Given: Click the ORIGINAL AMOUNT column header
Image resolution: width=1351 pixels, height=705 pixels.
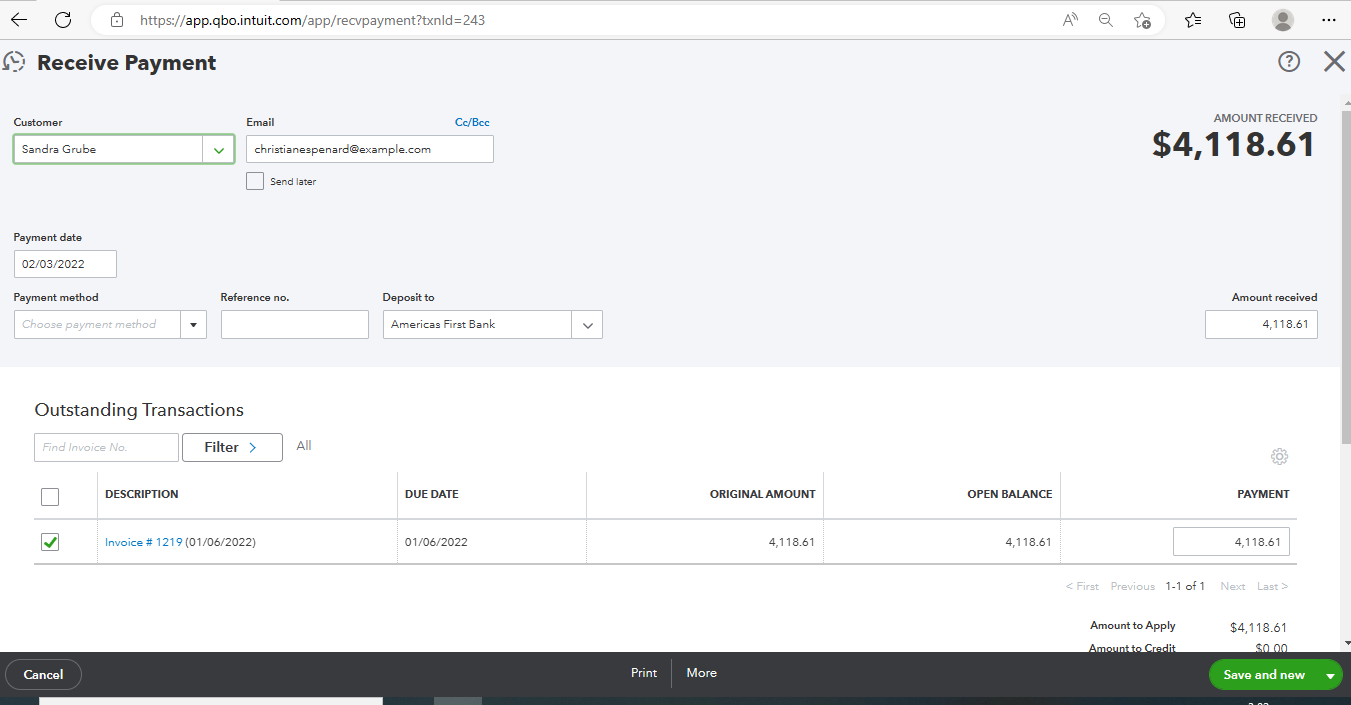Looking at the screenshot, I should (x=762, y=494).
